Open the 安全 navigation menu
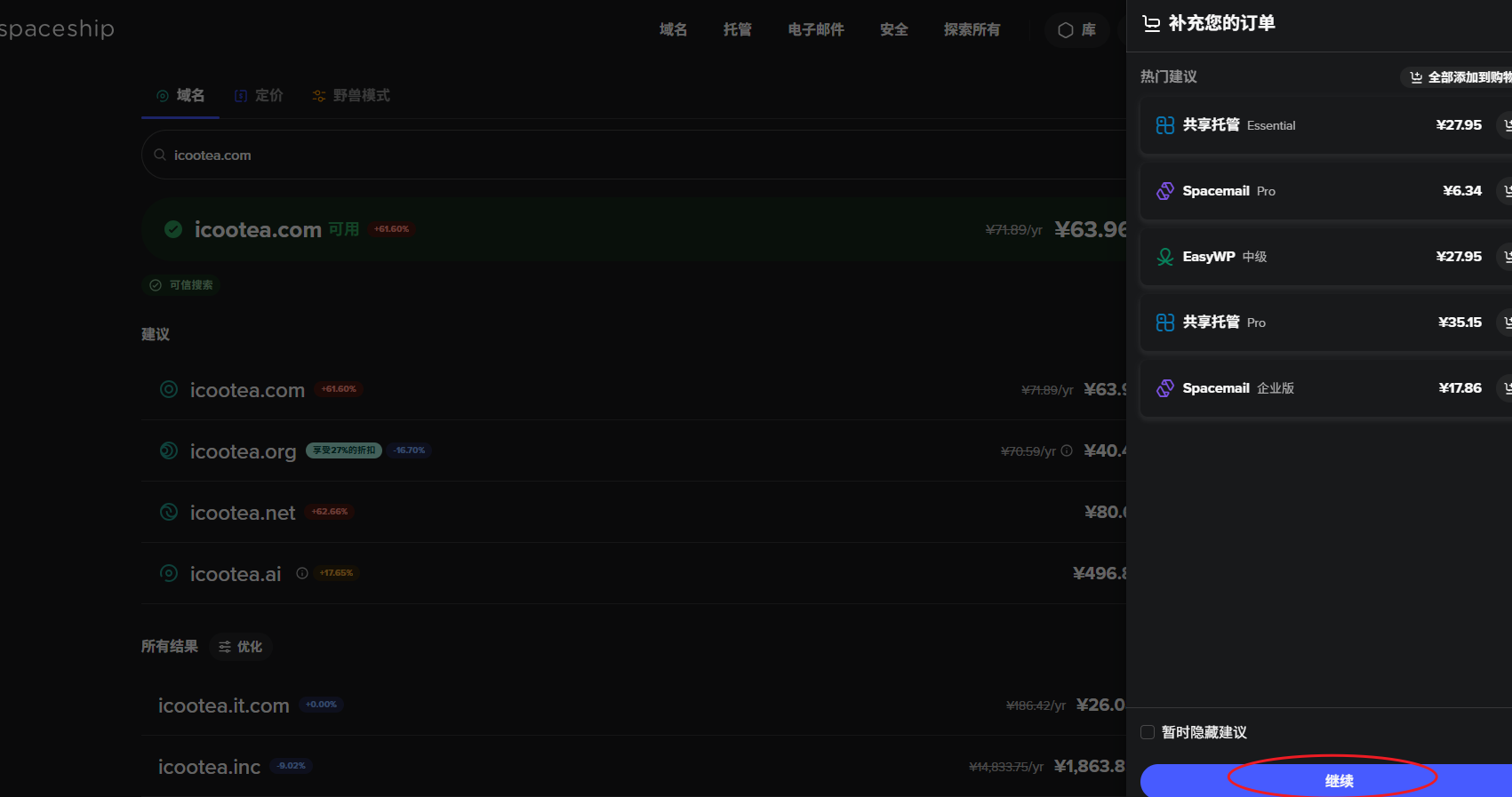Screen dimensions: 1512x797 pos(893,30)
